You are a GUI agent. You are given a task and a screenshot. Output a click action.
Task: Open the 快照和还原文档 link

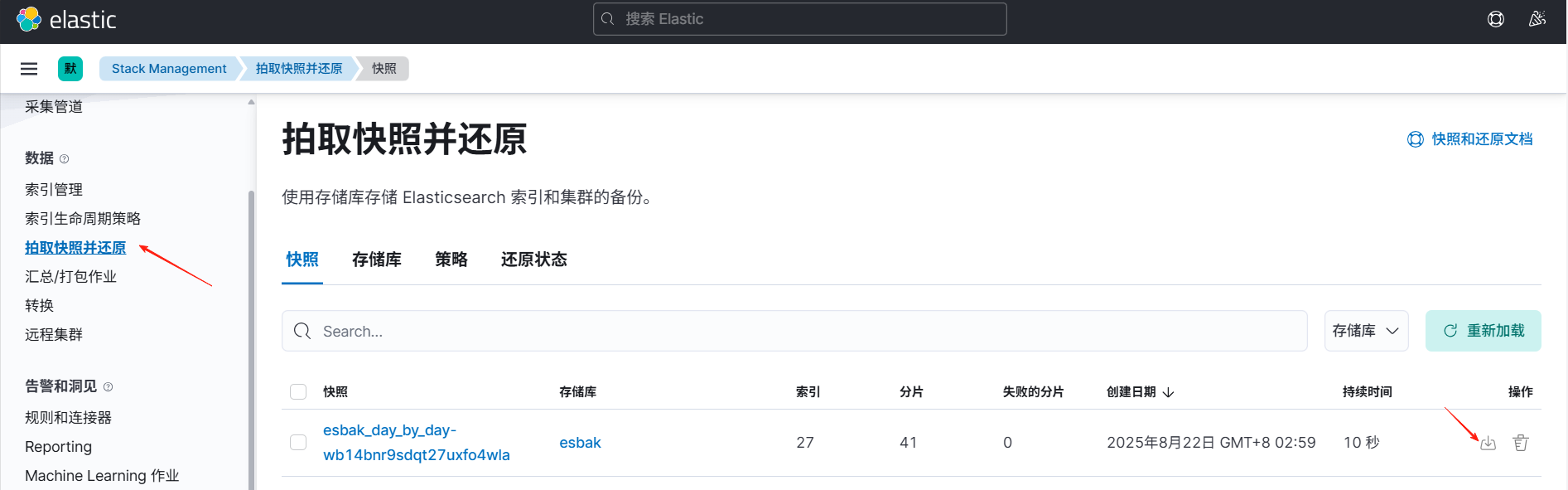[x=1470, y=139]
